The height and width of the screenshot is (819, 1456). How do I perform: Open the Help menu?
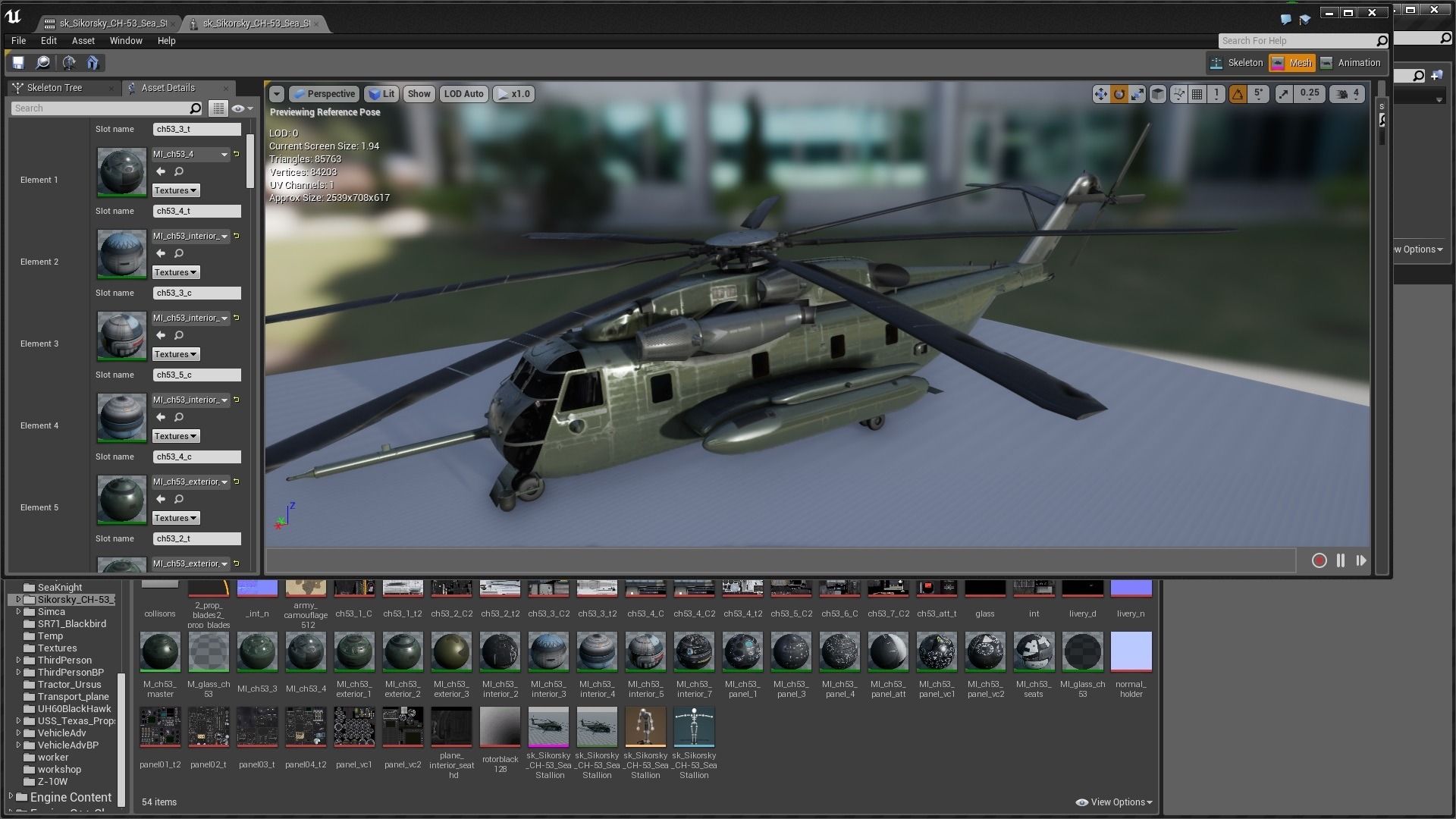click(166, 41)
